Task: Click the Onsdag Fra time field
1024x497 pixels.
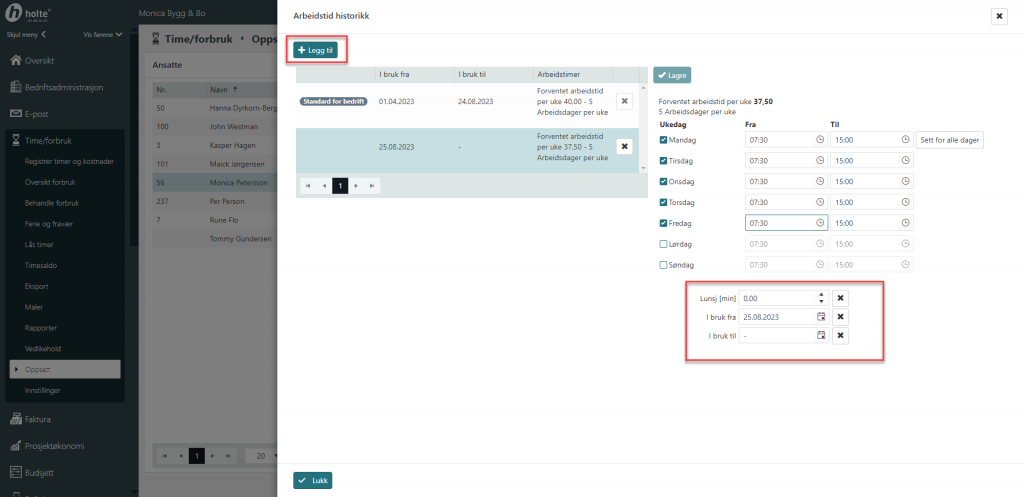Action: [780, 182]
